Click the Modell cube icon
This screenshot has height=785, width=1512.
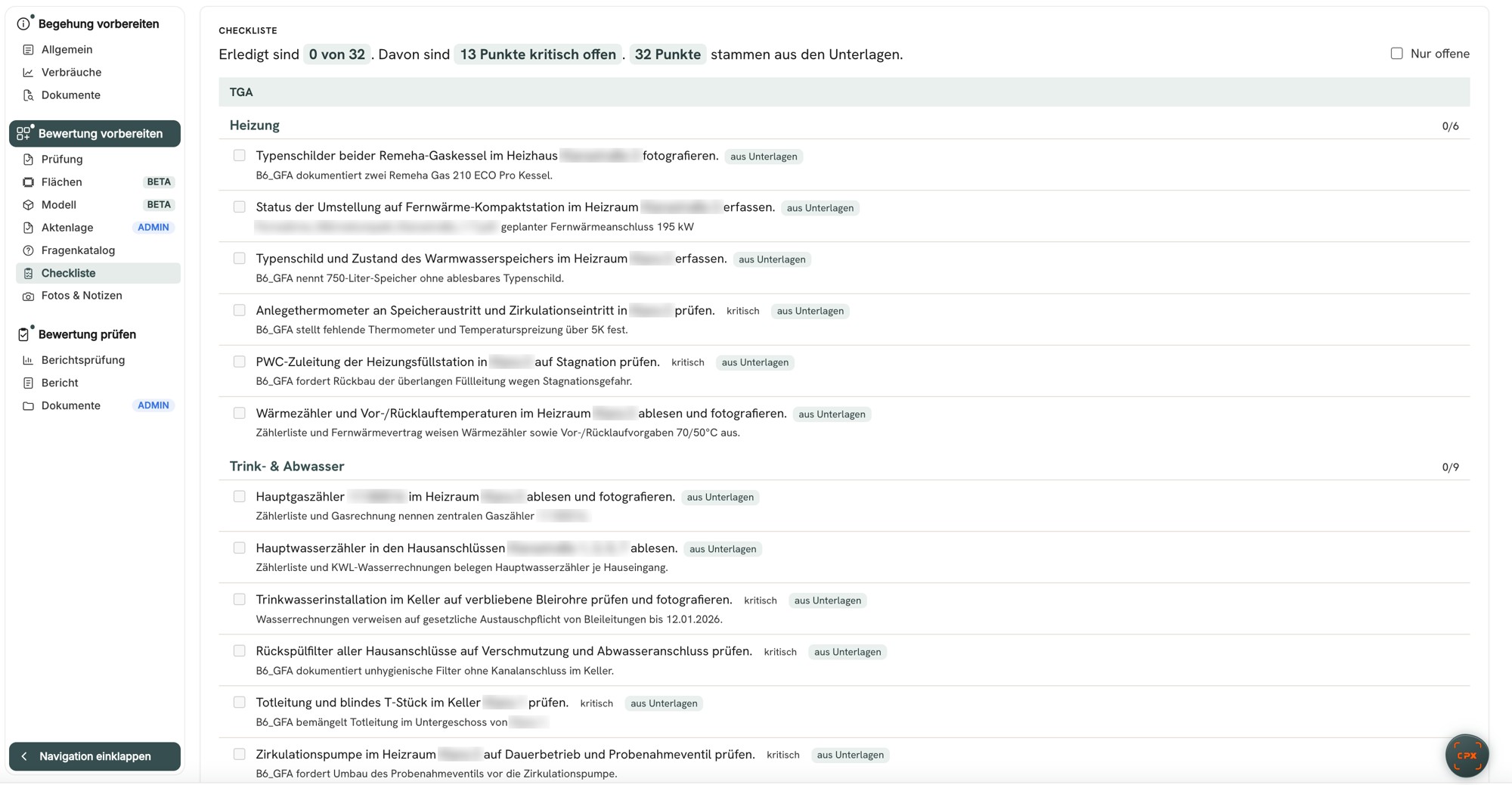click(x=28, y=205)
